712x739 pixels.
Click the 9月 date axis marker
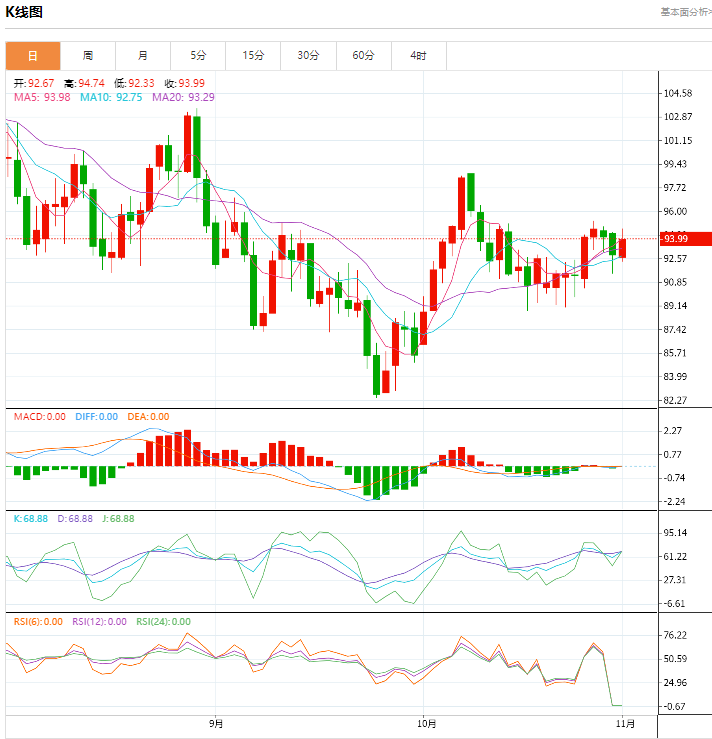(216, 723)
